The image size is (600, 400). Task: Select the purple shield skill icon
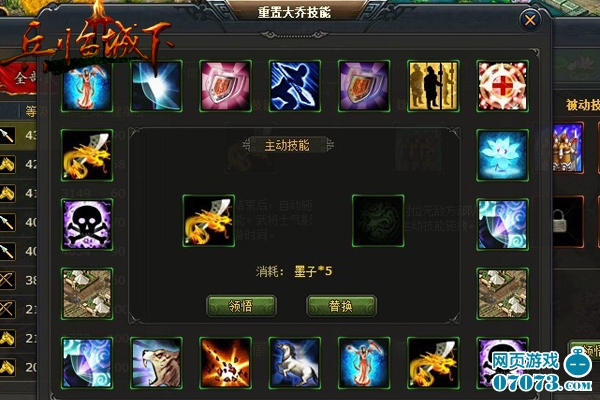click(364, 86)
